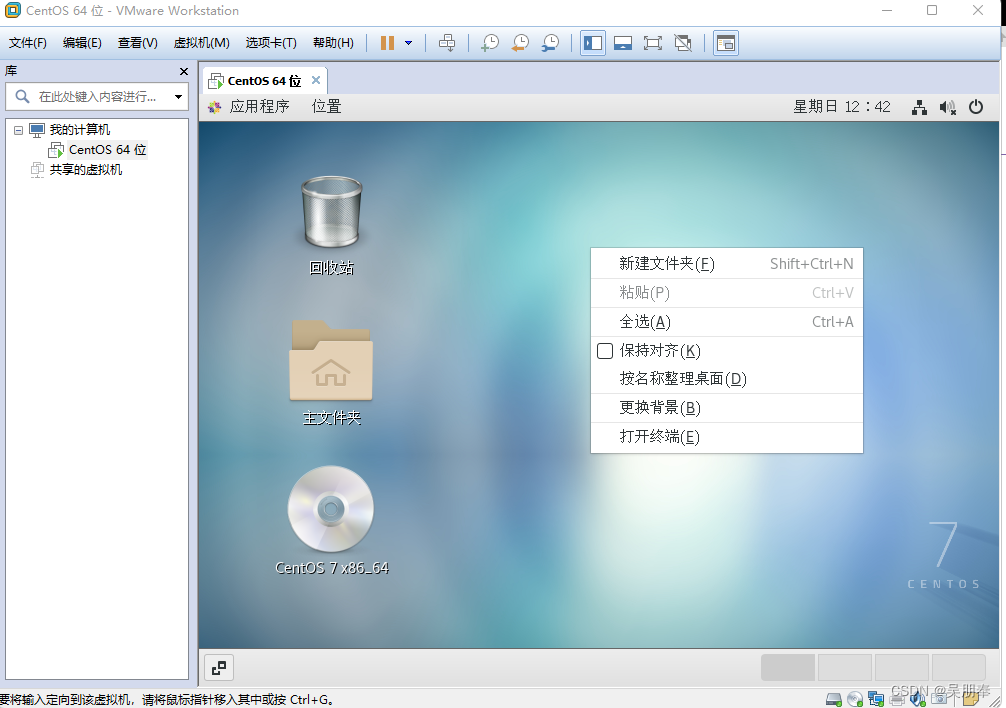Collapse the 我的计算机 tree node

click(x=17, y=129)
